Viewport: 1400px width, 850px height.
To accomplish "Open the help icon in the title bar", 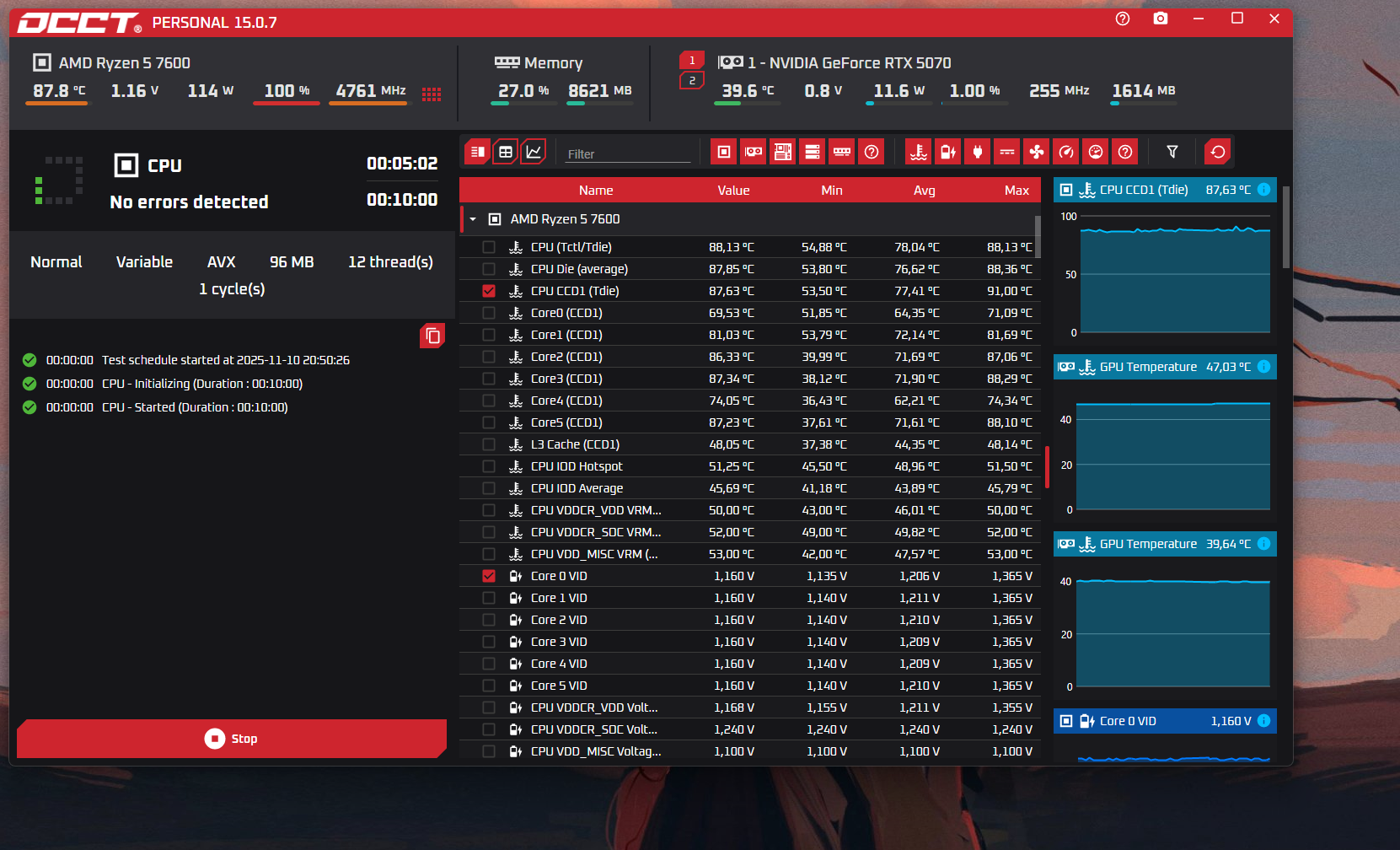I will [1122, 19].
